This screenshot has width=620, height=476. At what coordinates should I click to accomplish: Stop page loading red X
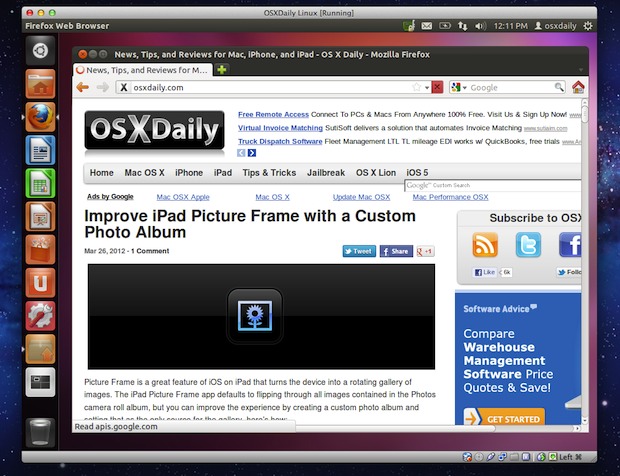click(x=437, y=87)
